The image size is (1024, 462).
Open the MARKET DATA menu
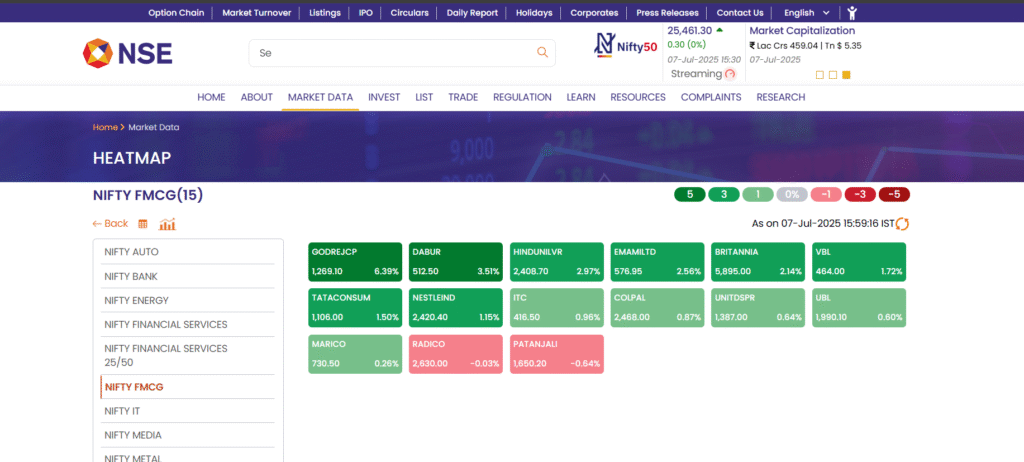click(320, 97)
